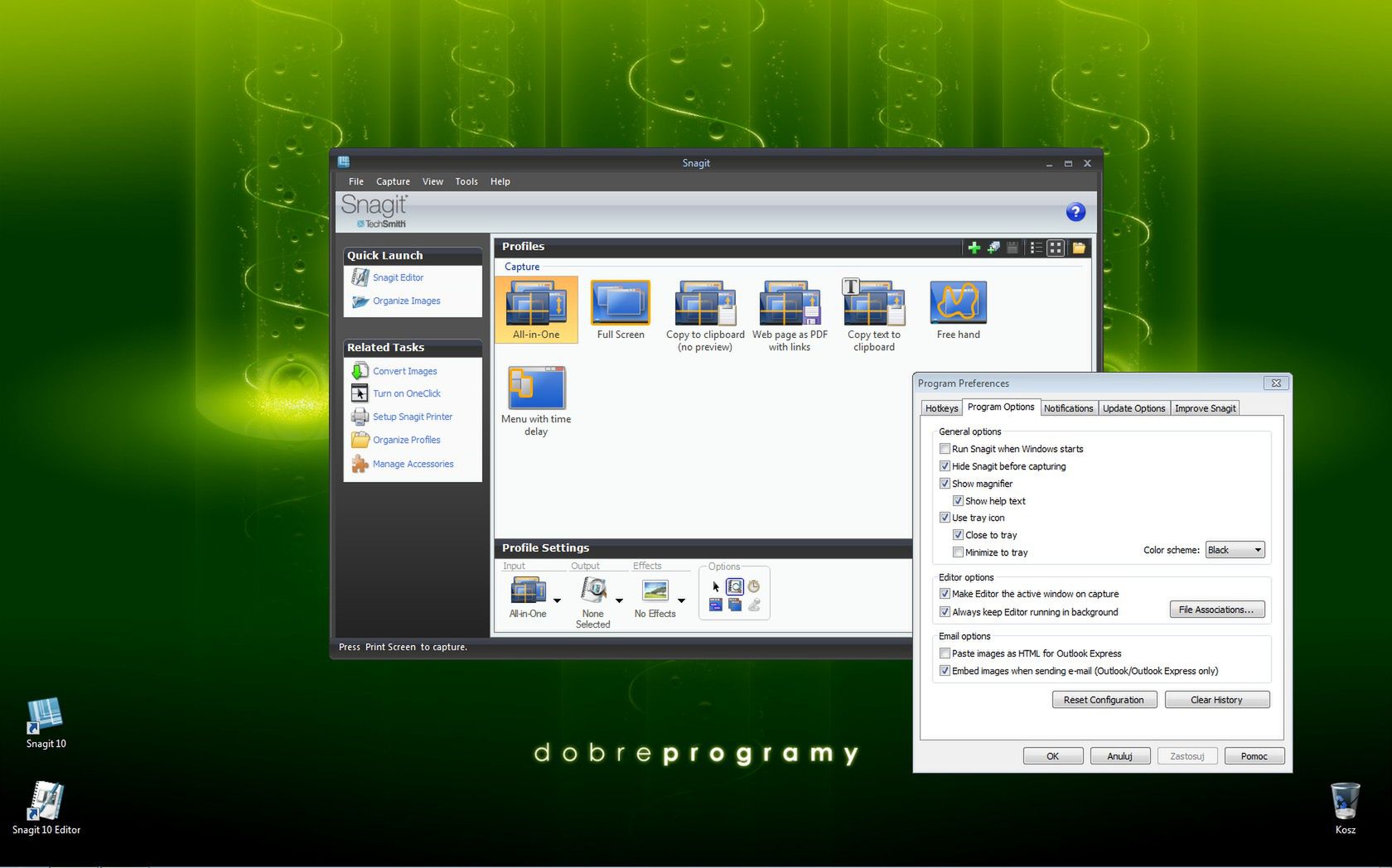
Task: Toggle keep links option icon in Options
Action: 716,605
